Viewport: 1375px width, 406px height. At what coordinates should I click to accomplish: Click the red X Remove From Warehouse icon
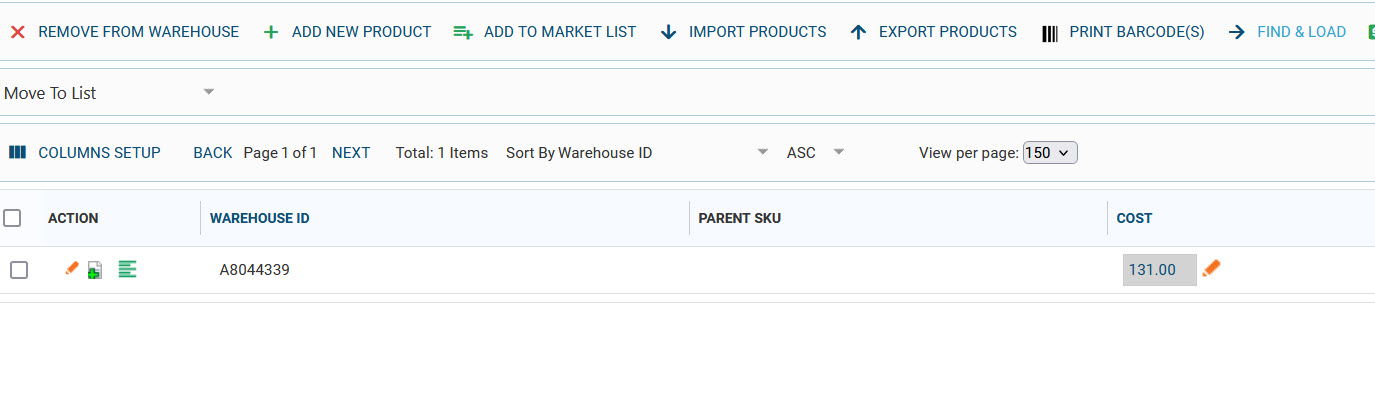click(17, 32)
